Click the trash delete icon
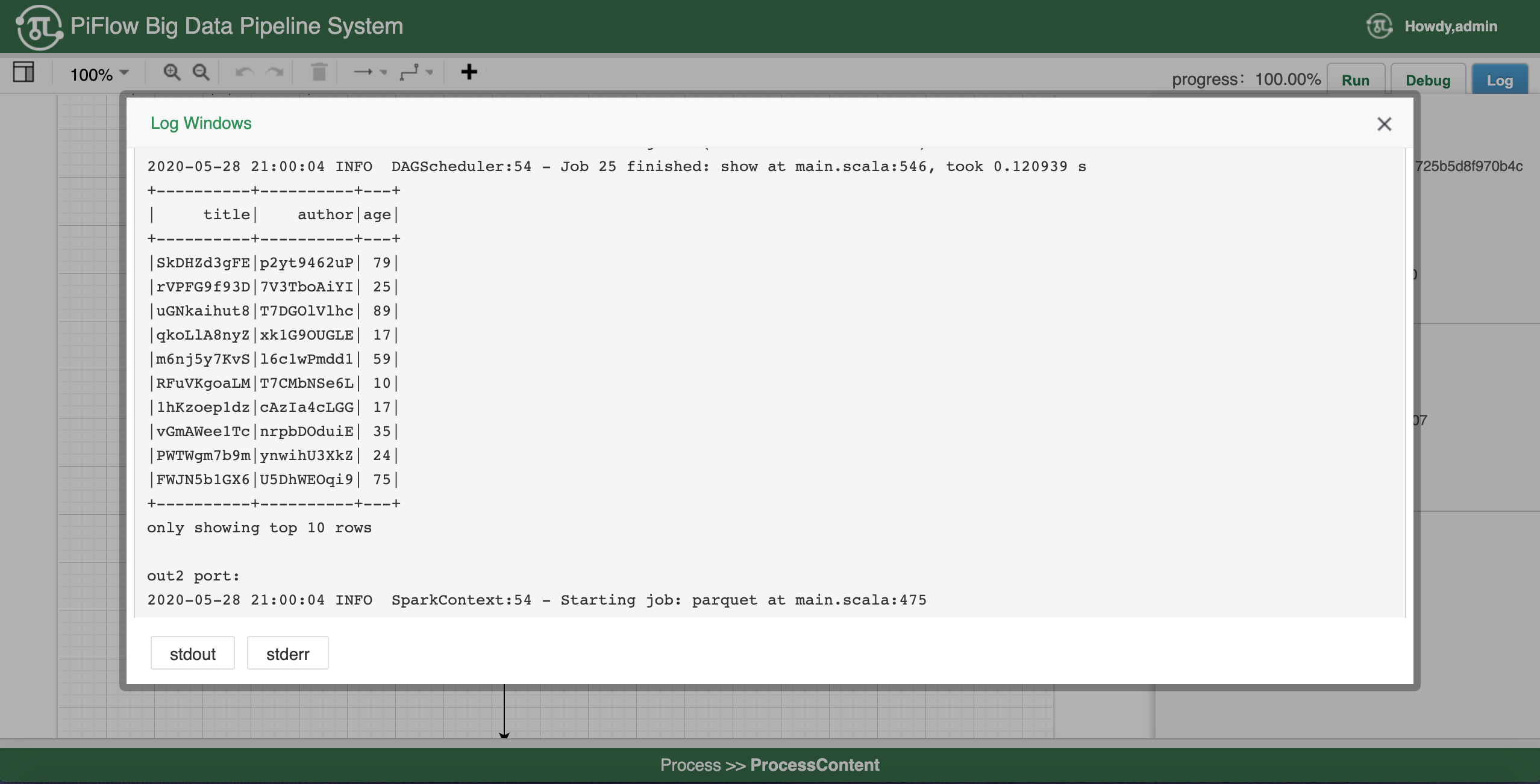The width and height of the screenshot is (1540, 784). (x=319, y=72)
